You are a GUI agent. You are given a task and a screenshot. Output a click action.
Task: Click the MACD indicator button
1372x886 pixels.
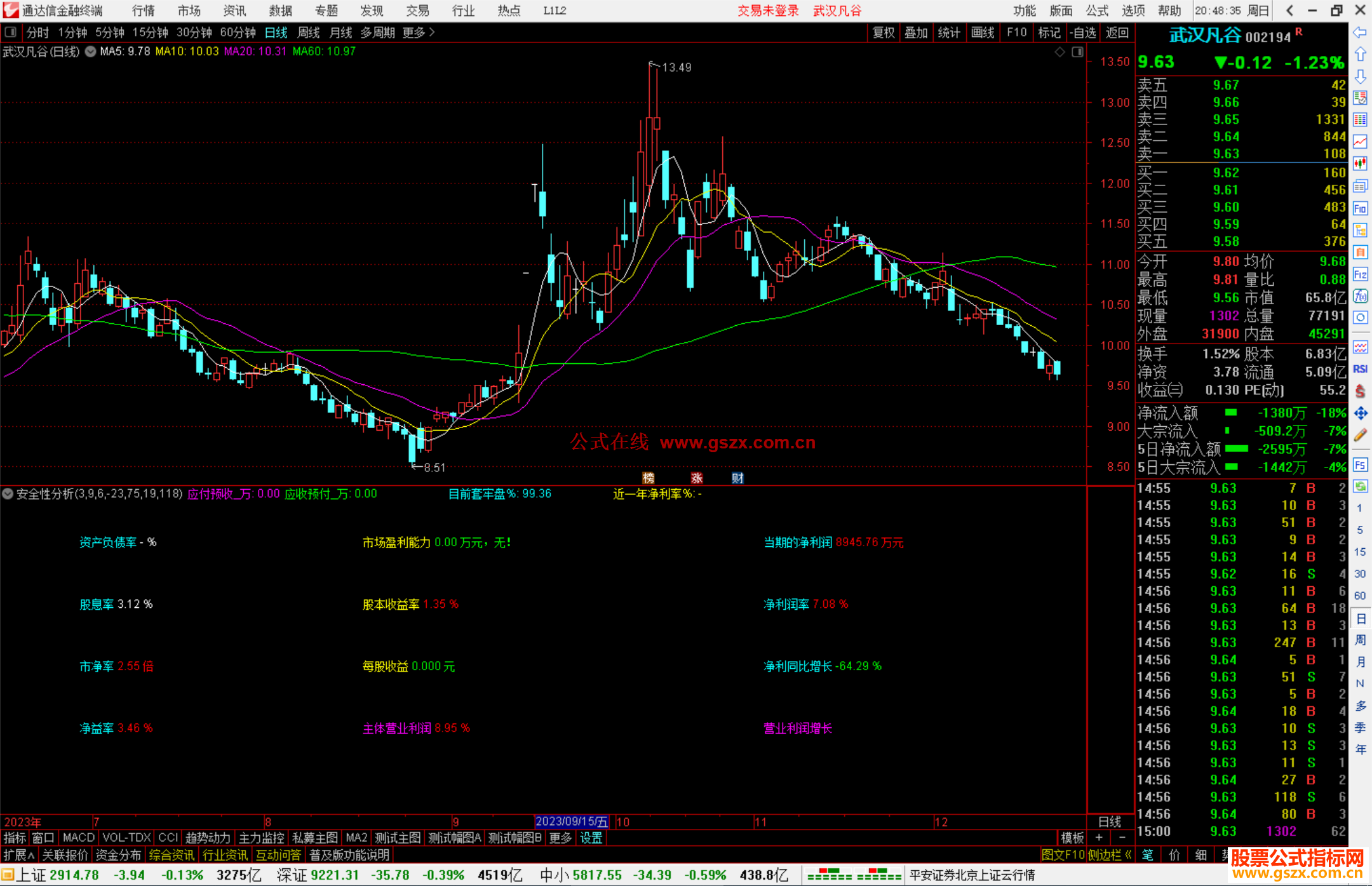tap(78, 838)
